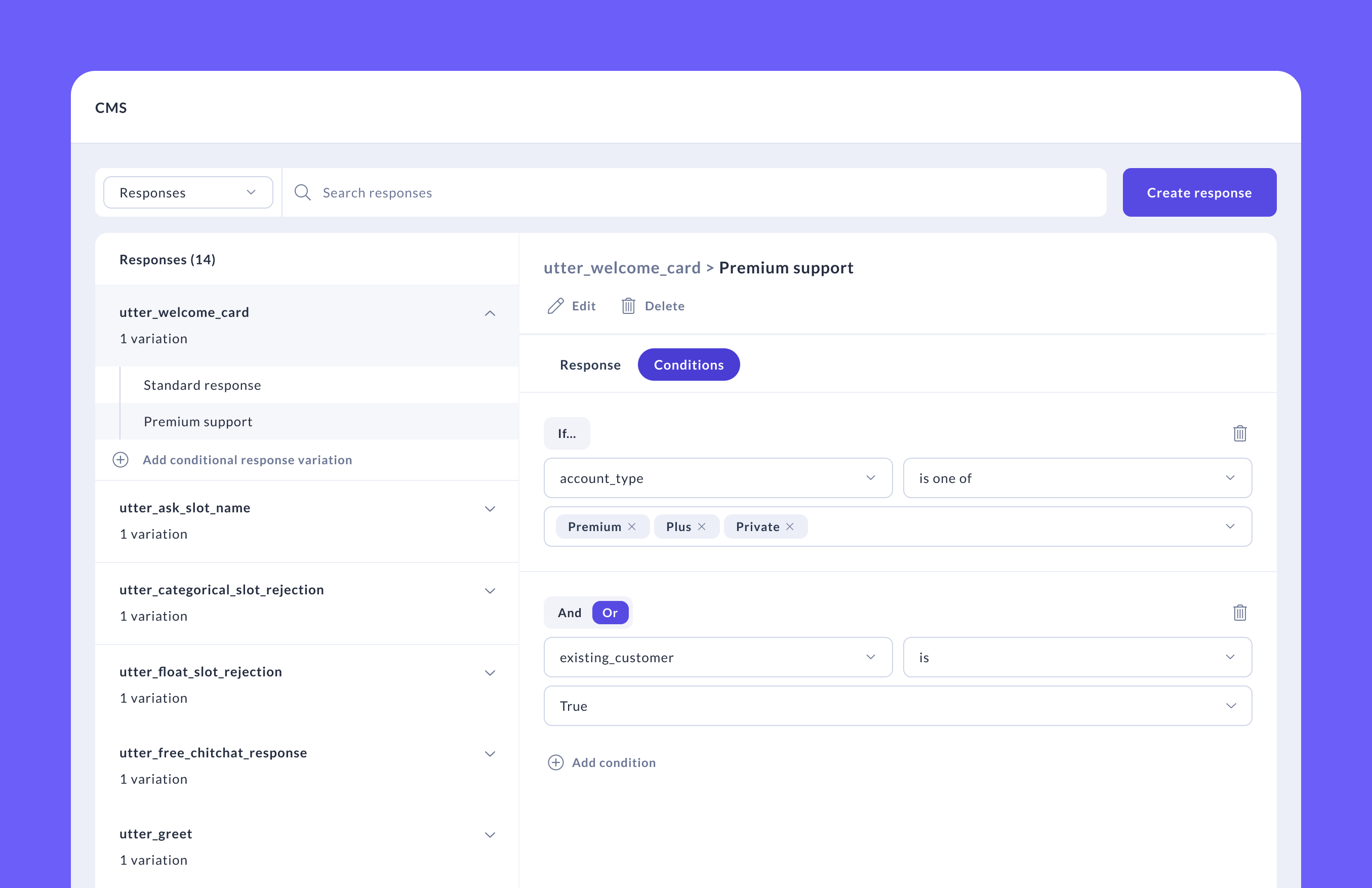This screenshot has height=888, width=1372.
Task: Click the plus icon for Add condition
Action: (x=555, y=762)
